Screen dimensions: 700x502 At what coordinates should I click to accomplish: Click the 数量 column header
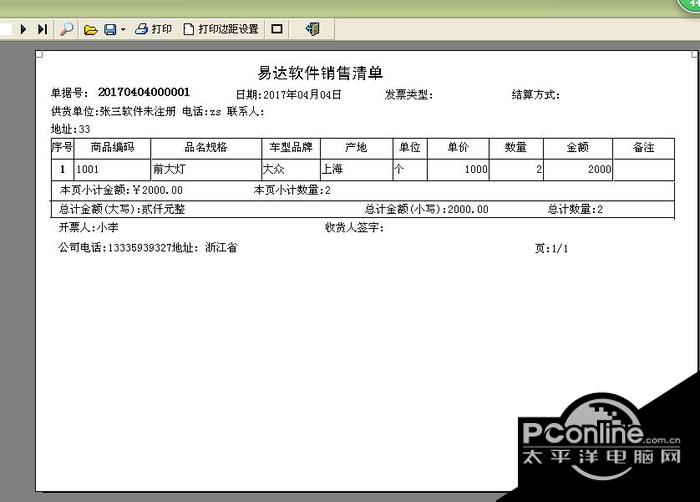point(516,147)
